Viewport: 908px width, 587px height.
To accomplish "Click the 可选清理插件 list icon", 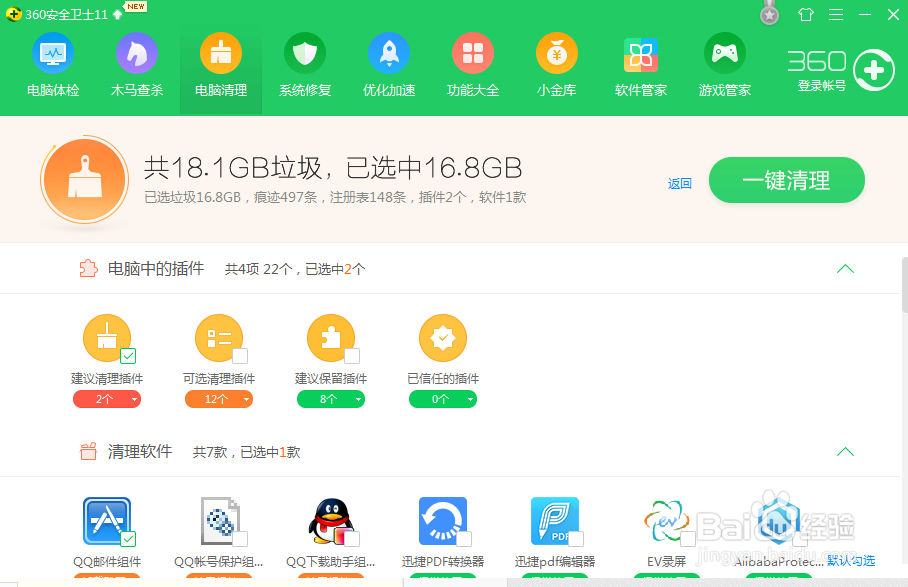I will click(219, 338).
